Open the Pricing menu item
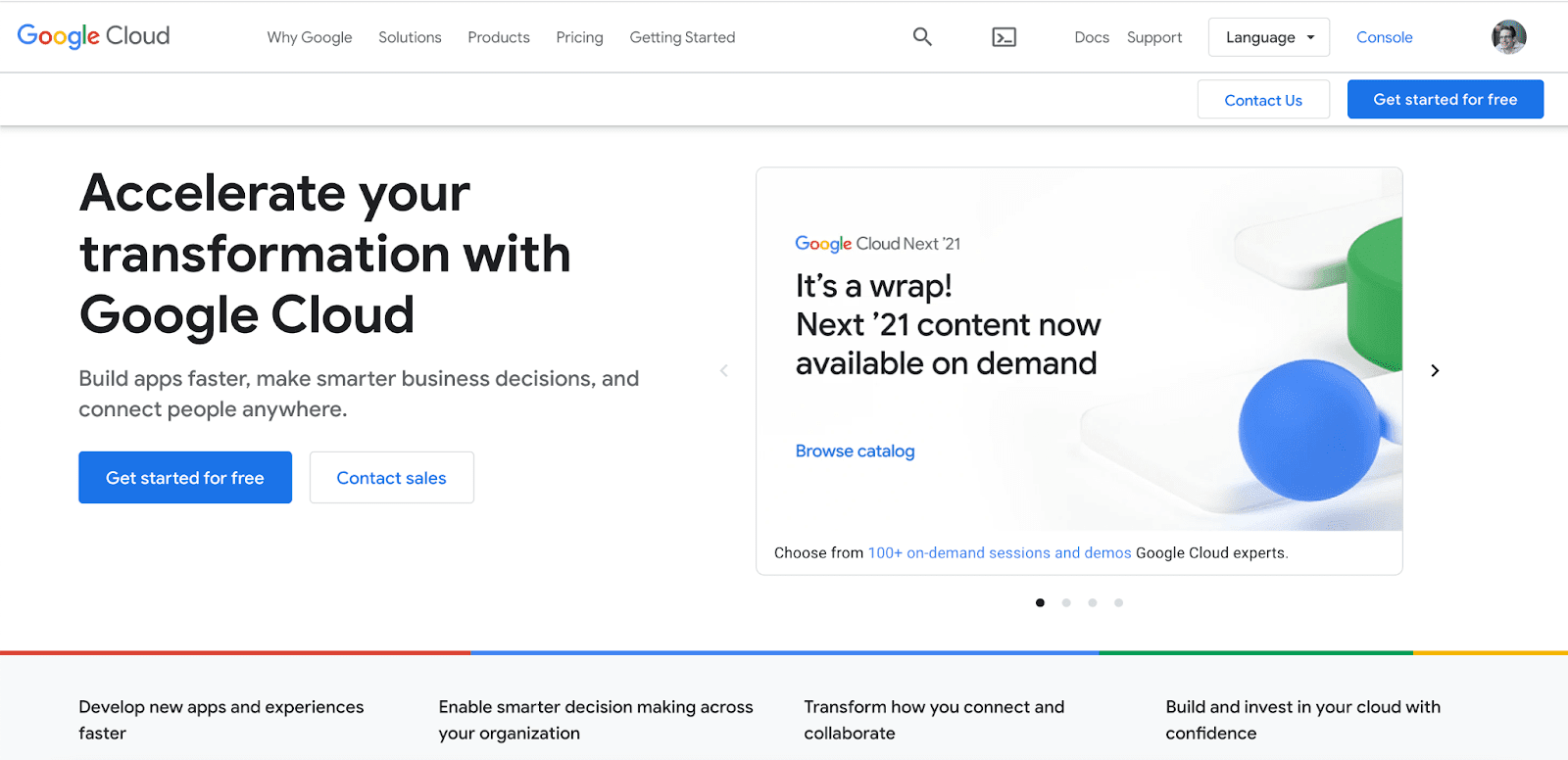 tap(579, 37)
